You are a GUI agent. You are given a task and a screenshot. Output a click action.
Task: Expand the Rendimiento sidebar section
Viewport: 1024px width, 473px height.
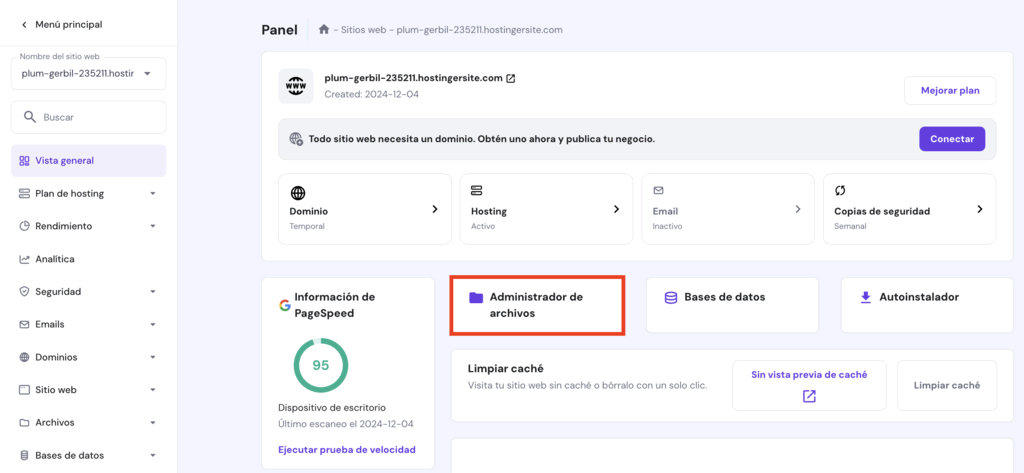[88, 226]
